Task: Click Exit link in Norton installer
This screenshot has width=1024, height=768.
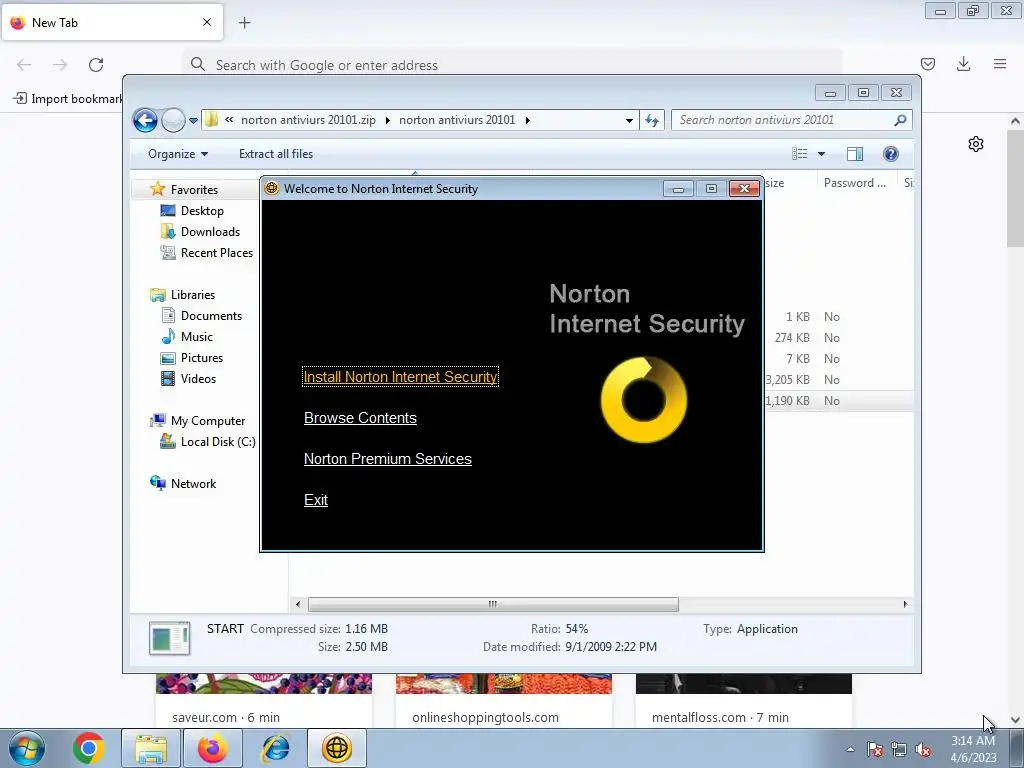Action: coord(315,500)
